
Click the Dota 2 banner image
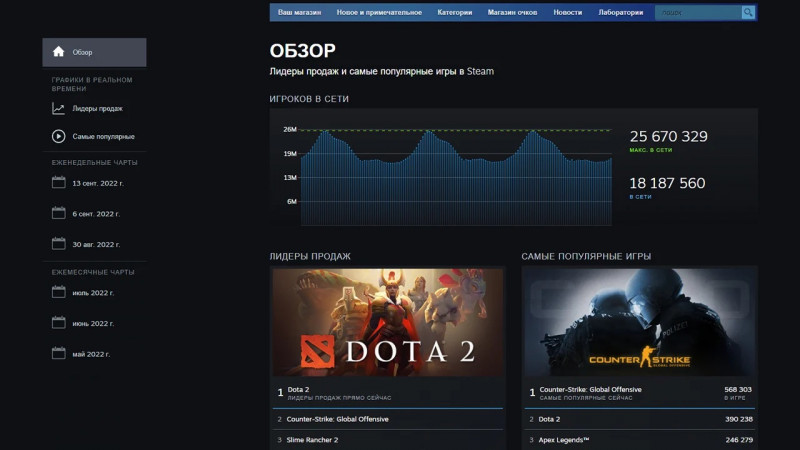388,322
